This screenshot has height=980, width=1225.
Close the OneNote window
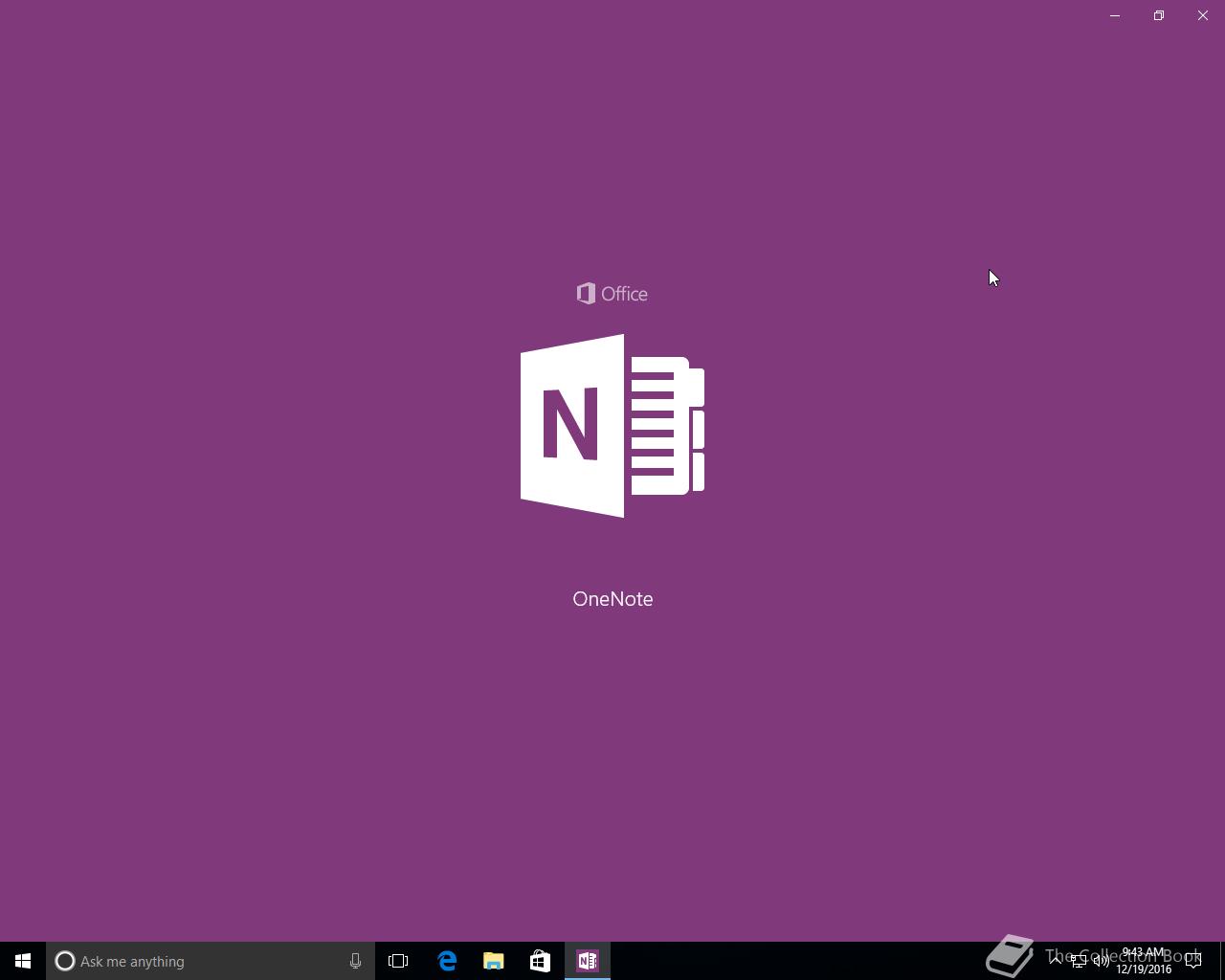(x=1203, y=15)
